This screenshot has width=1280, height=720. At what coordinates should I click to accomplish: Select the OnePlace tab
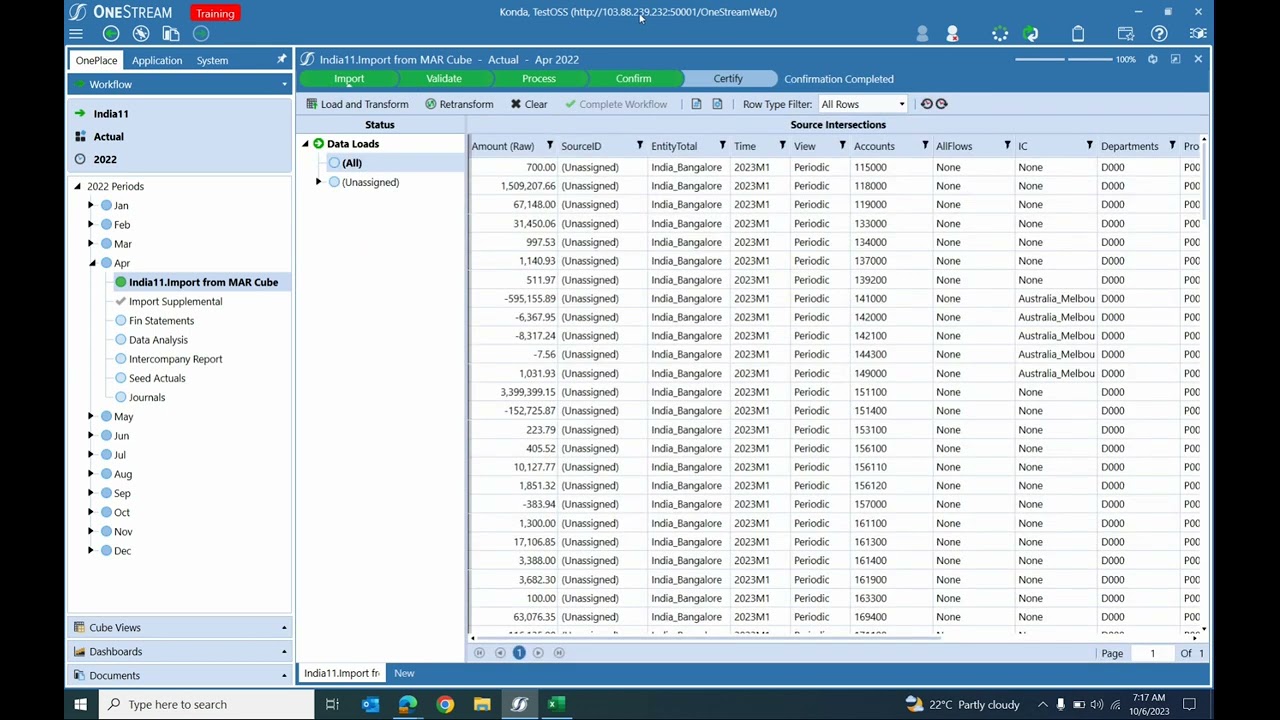(x=97, y=60)
